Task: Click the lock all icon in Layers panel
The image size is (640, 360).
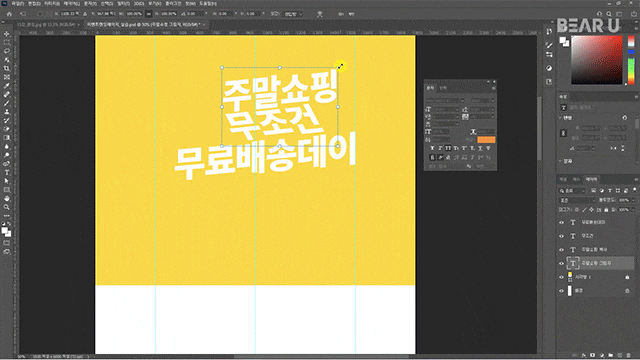Action: [606, 210]
